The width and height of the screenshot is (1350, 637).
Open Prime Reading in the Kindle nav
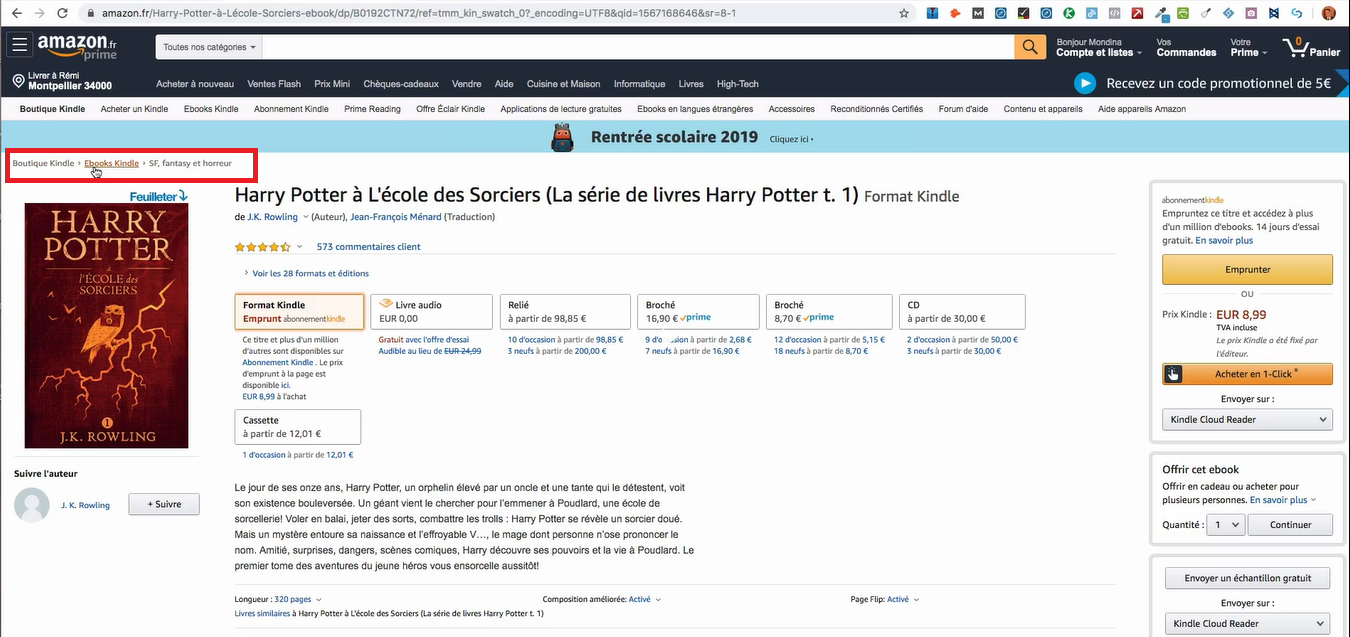(372, 109)
